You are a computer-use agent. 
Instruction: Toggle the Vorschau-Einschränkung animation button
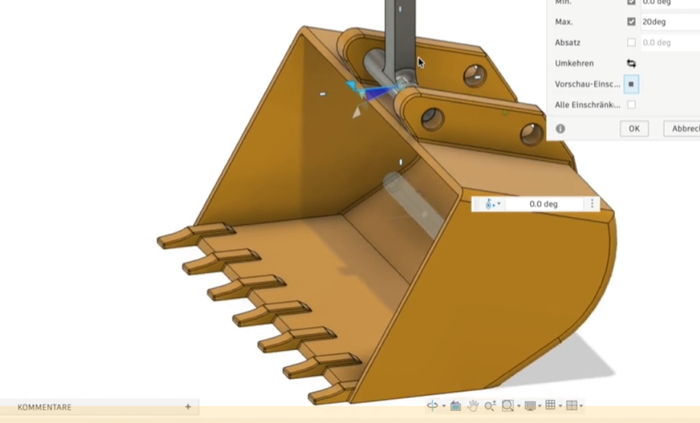point(631,84)
